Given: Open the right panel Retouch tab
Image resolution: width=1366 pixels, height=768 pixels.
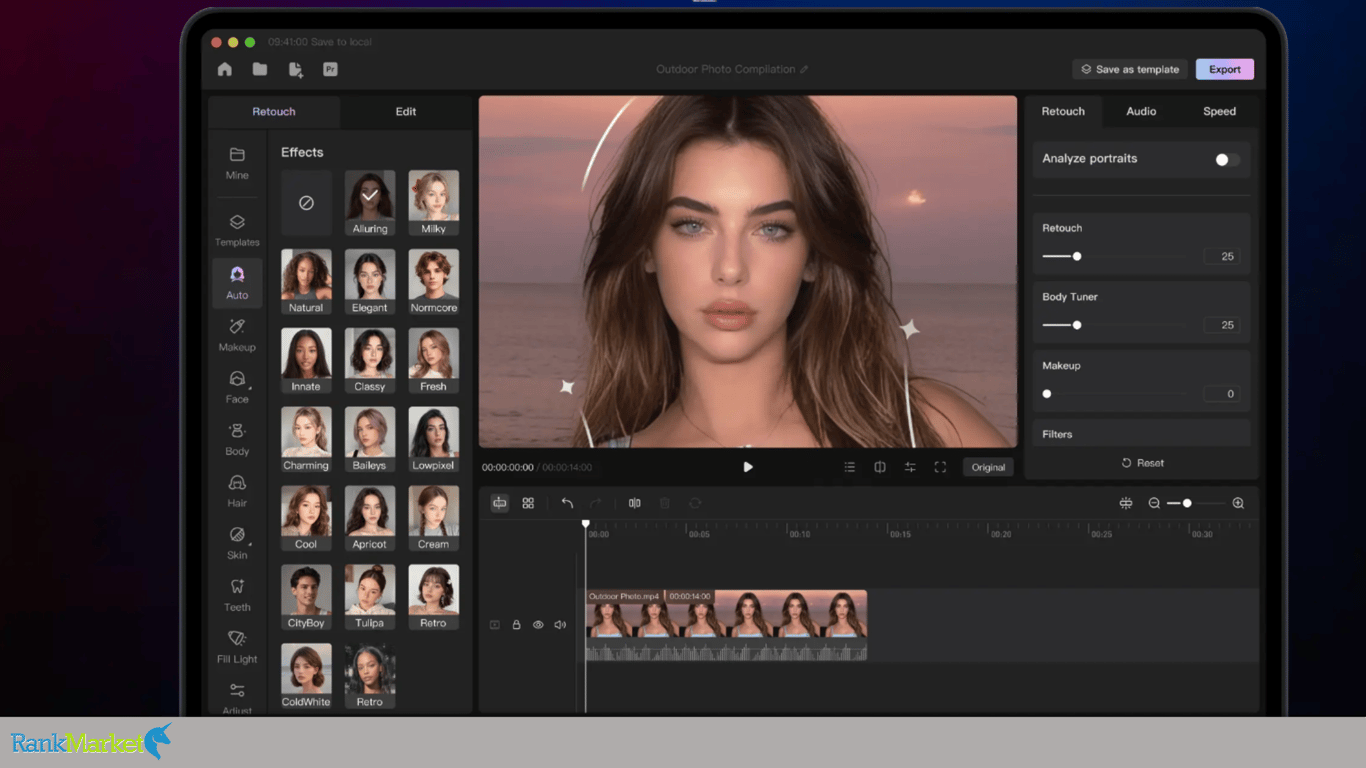Looking at the screenshot, I should pyautogui.click(x=1063, y=112).
